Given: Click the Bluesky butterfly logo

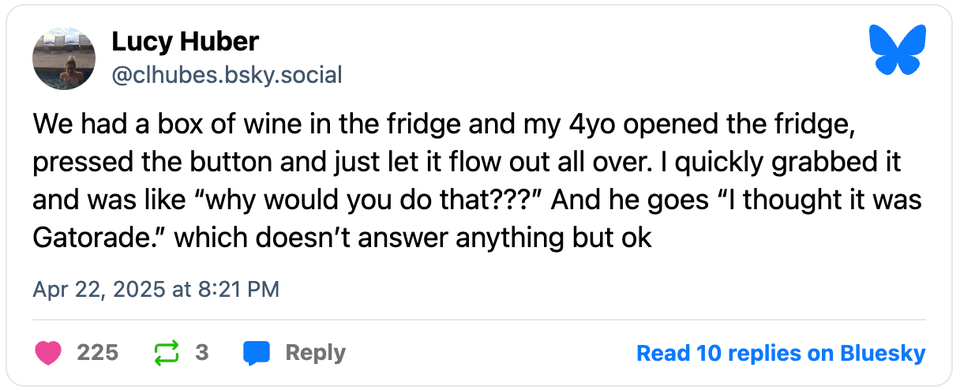Looking at the screenshot, I should tap(898, 50).
